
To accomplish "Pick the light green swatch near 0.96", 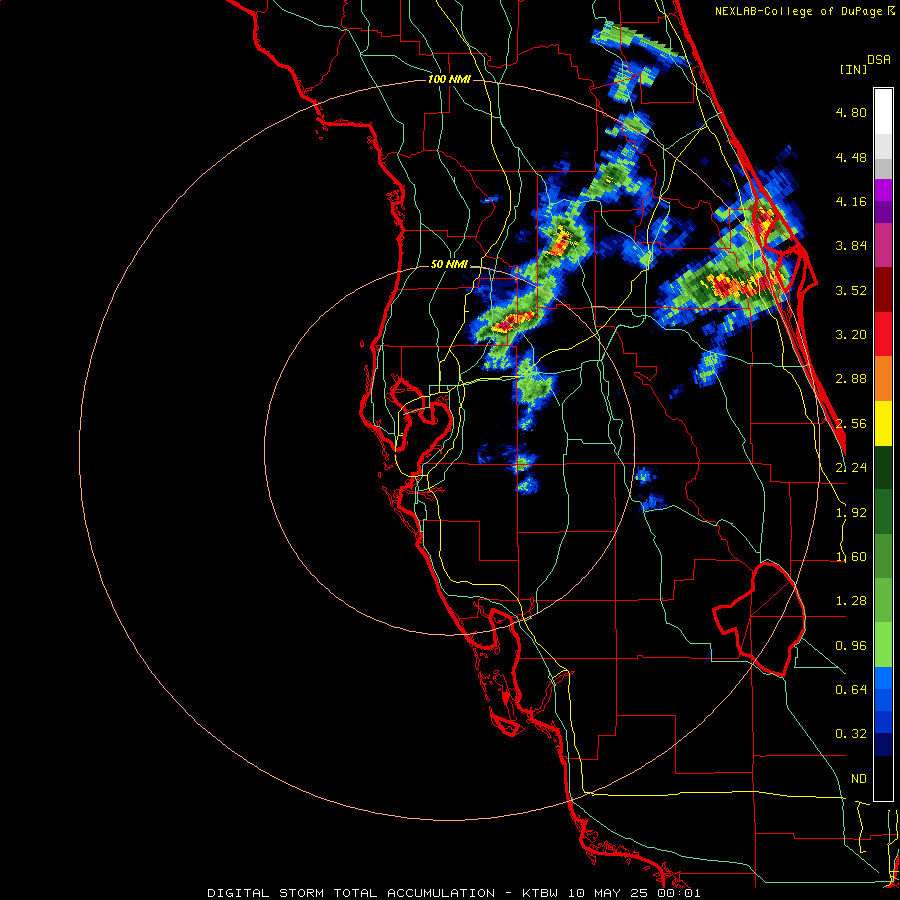I will [x=883, y=645].
